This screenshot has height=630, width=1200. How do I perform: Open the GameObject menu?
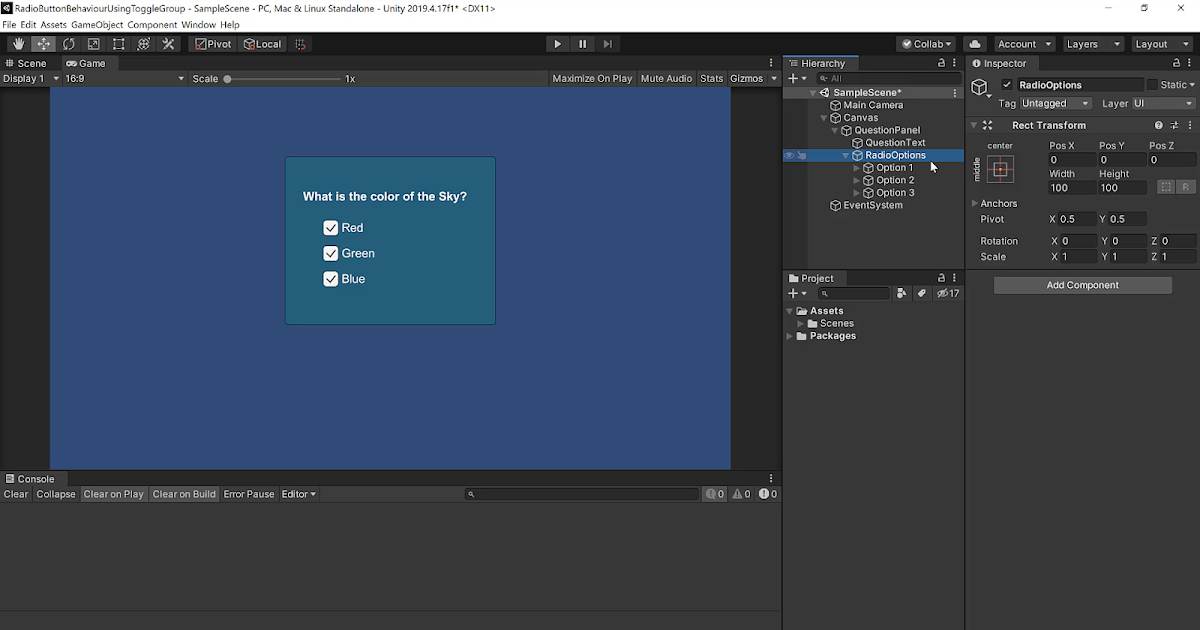pyautogui.click(x=96, y=24)
